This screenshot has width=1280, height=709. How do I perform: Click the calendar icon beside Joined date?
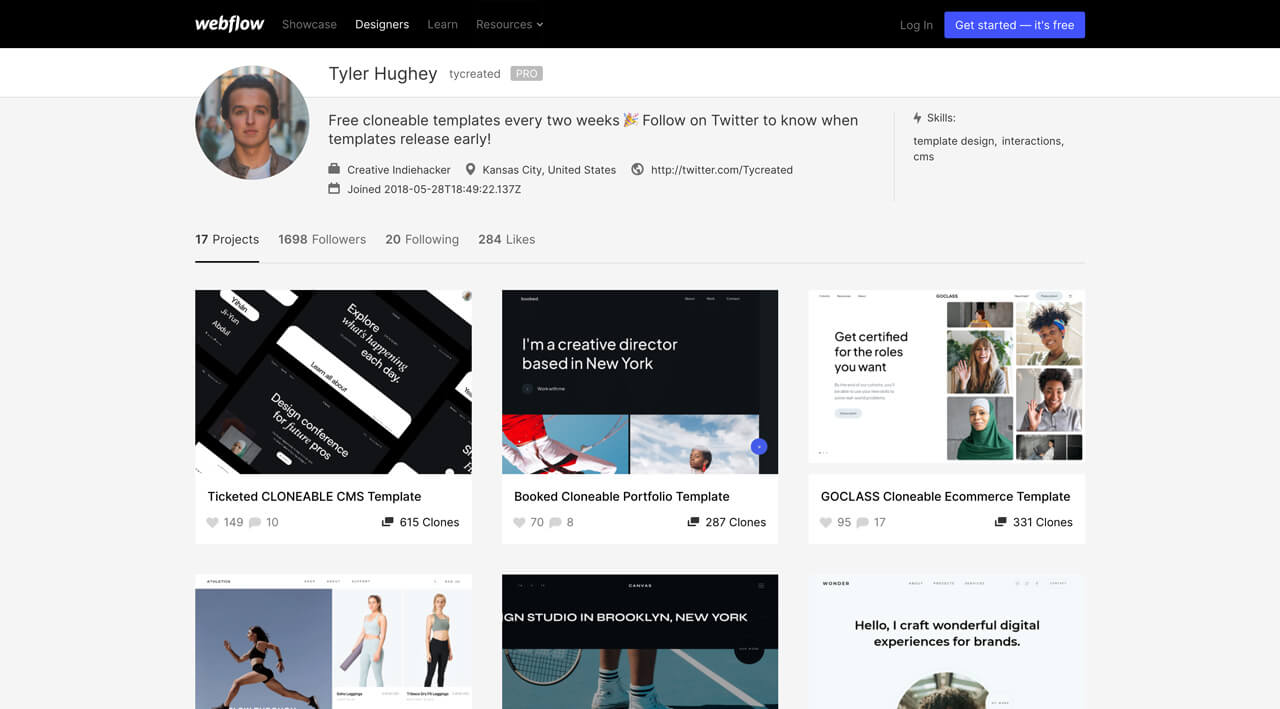(334, 188)
